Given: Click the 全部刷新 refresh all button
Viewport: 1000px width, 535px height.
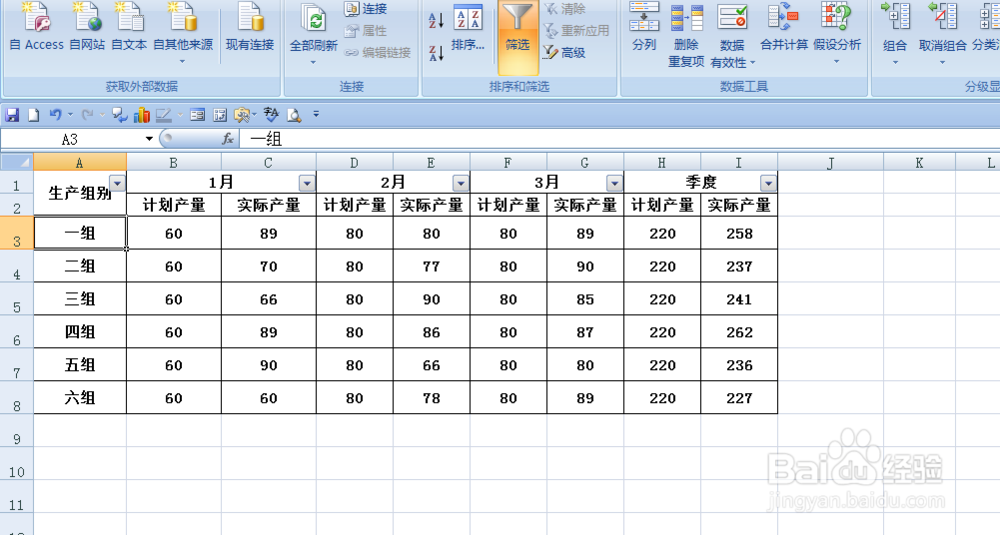Looking at the screenshot, I should [x=313, y=32].
